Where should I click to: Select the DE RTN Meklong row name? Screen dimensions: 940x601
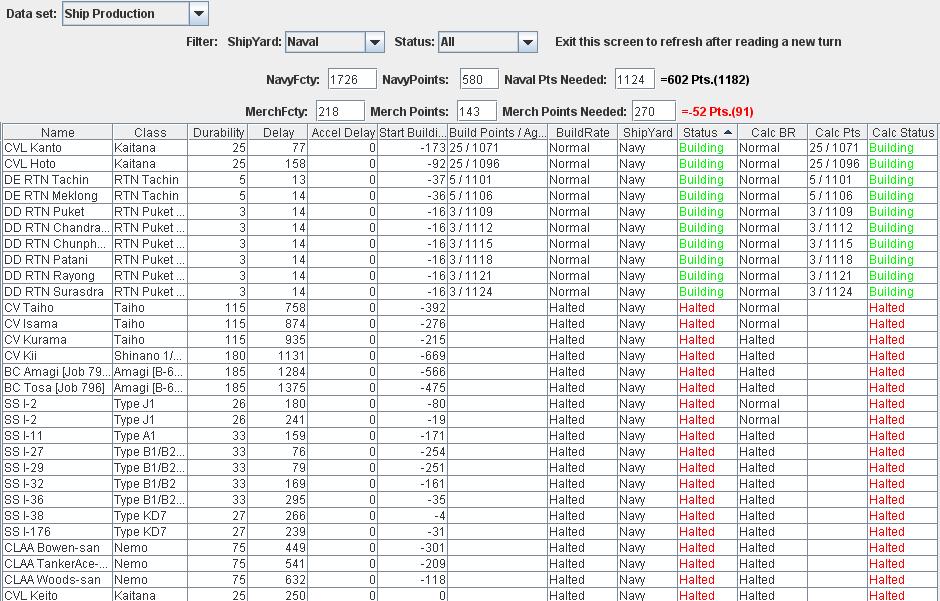point(58,196)
